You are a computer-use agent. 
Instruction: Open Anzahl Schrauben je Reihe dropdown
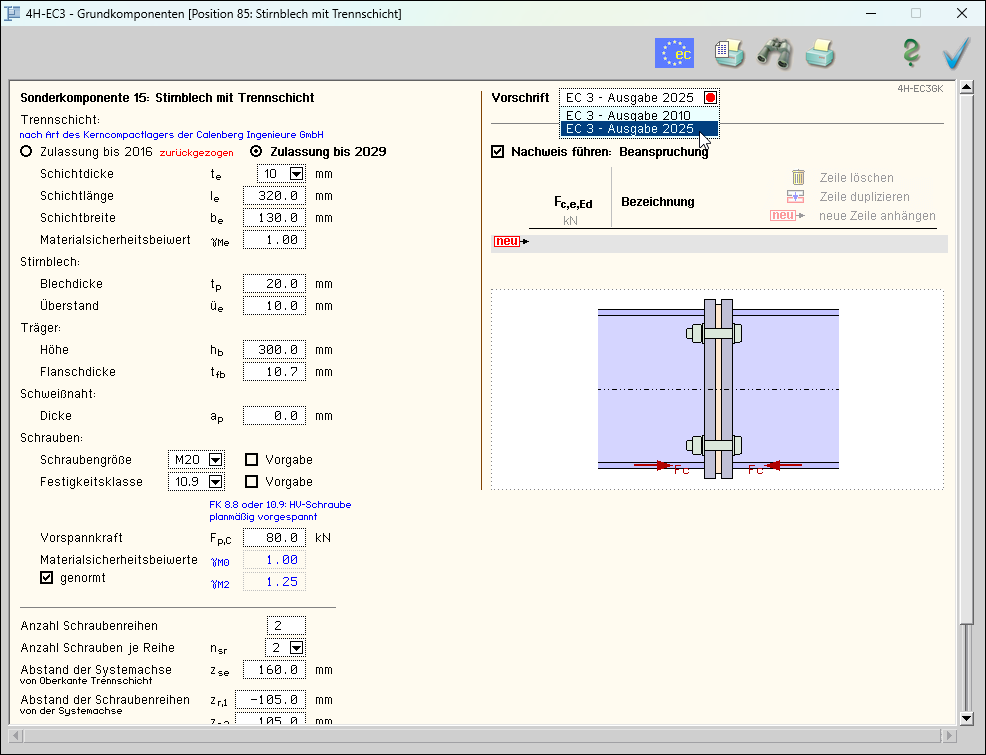point(295,648)
